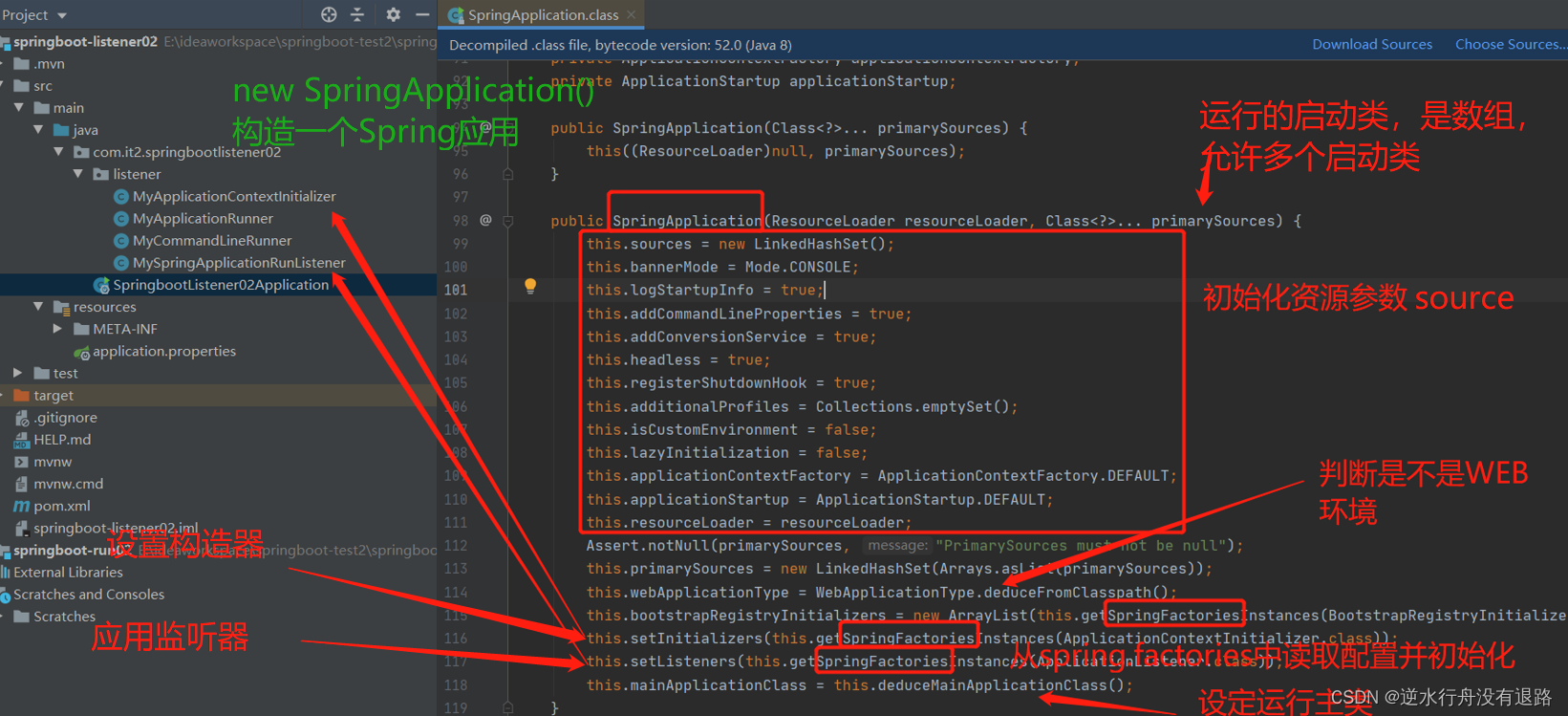Hide the Project tool window with minus icon
The image size is (1568, 716).
pos(421,14)
